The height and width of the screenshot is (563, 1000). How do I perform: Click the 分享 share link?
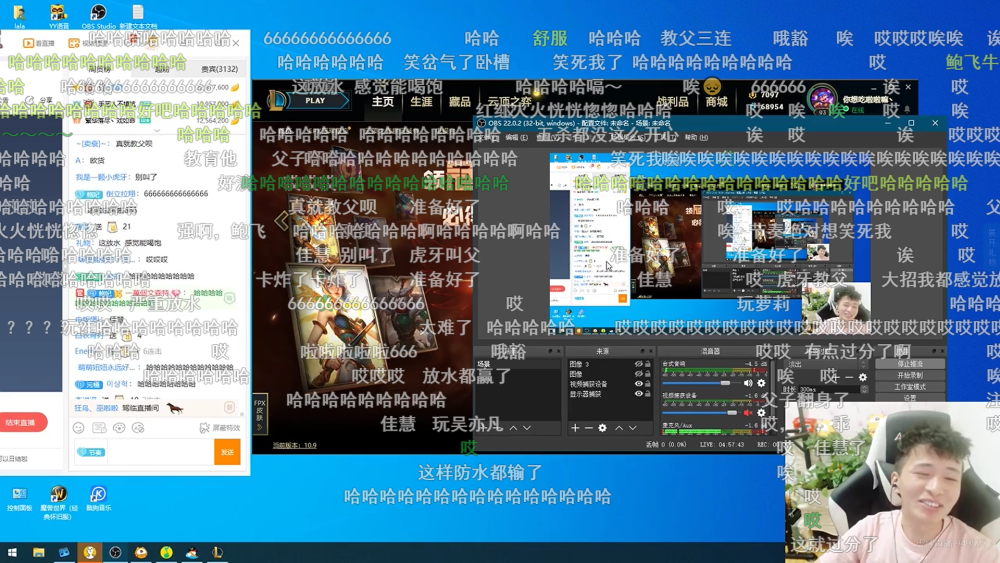(41, 100)
